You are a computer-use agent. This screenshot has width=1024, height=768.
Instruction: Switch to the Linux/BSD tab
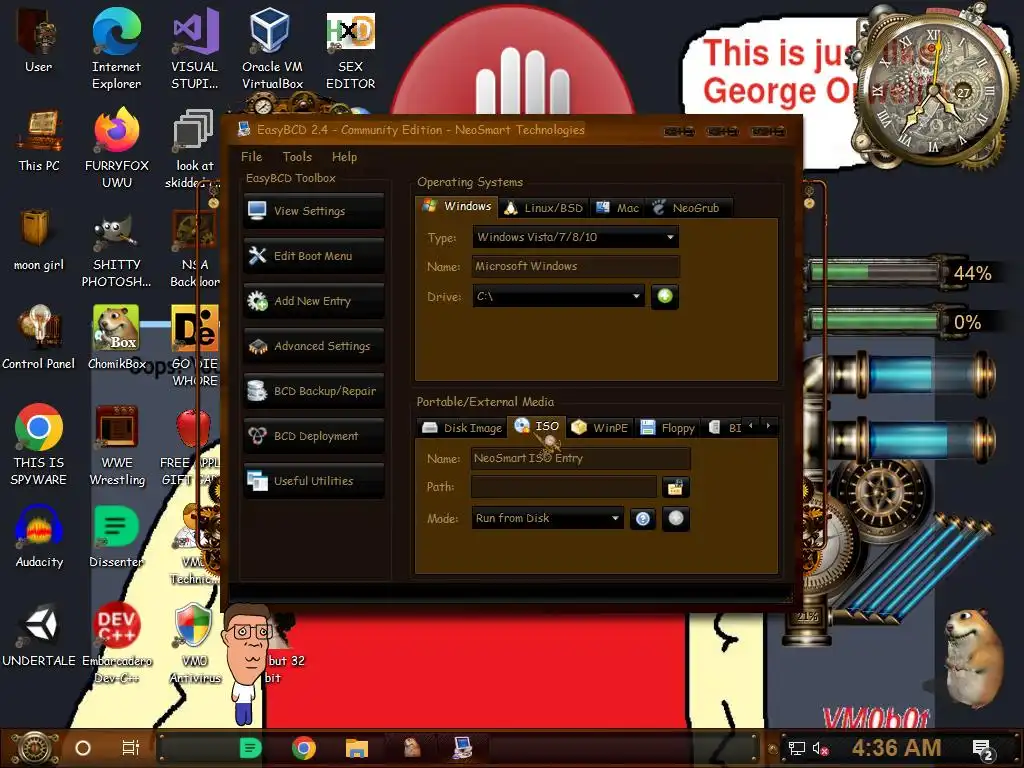(x=544, y=208)
